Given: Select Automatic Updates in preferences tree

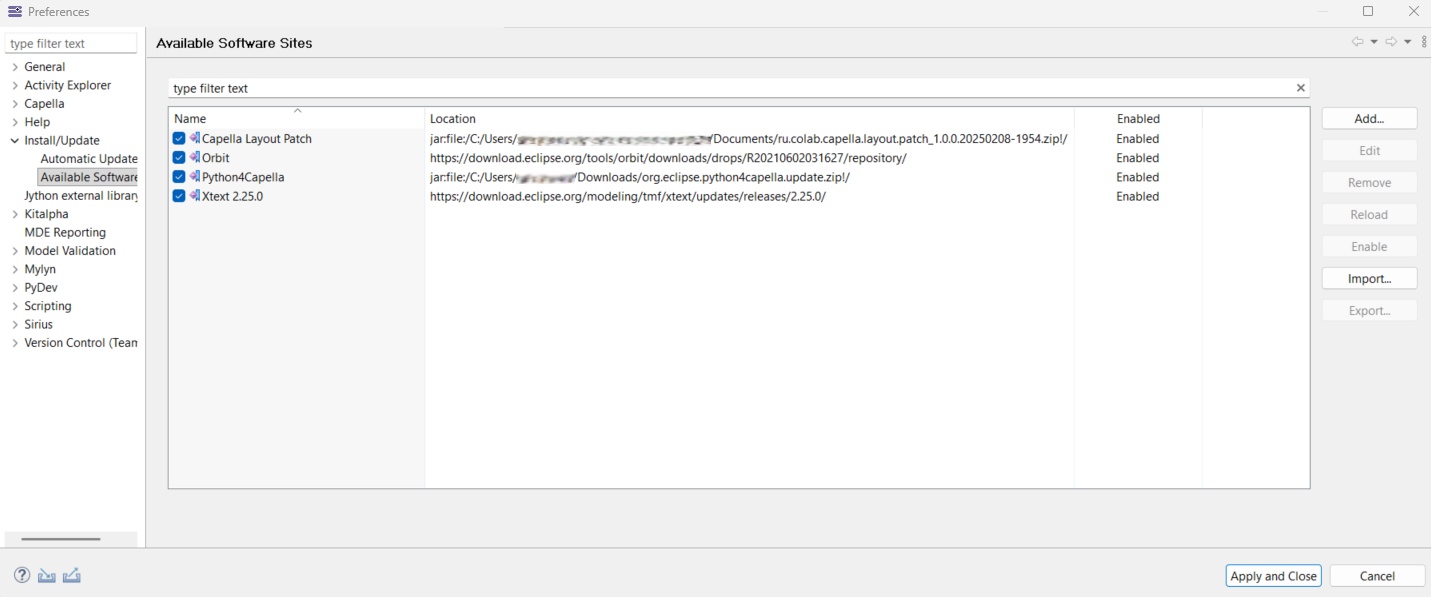Looking at the screenshot, I should [88, 159].
